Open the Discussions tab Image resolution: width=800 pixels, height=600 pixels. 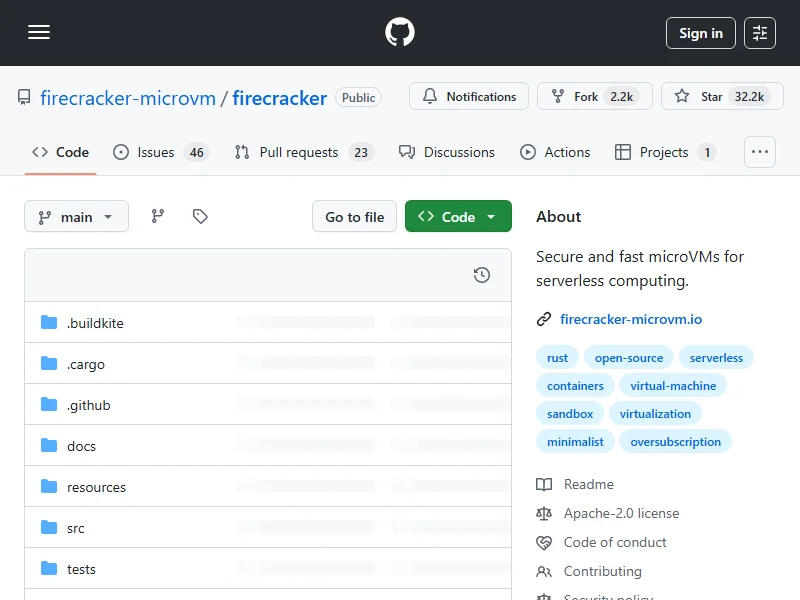pos(447,152)
